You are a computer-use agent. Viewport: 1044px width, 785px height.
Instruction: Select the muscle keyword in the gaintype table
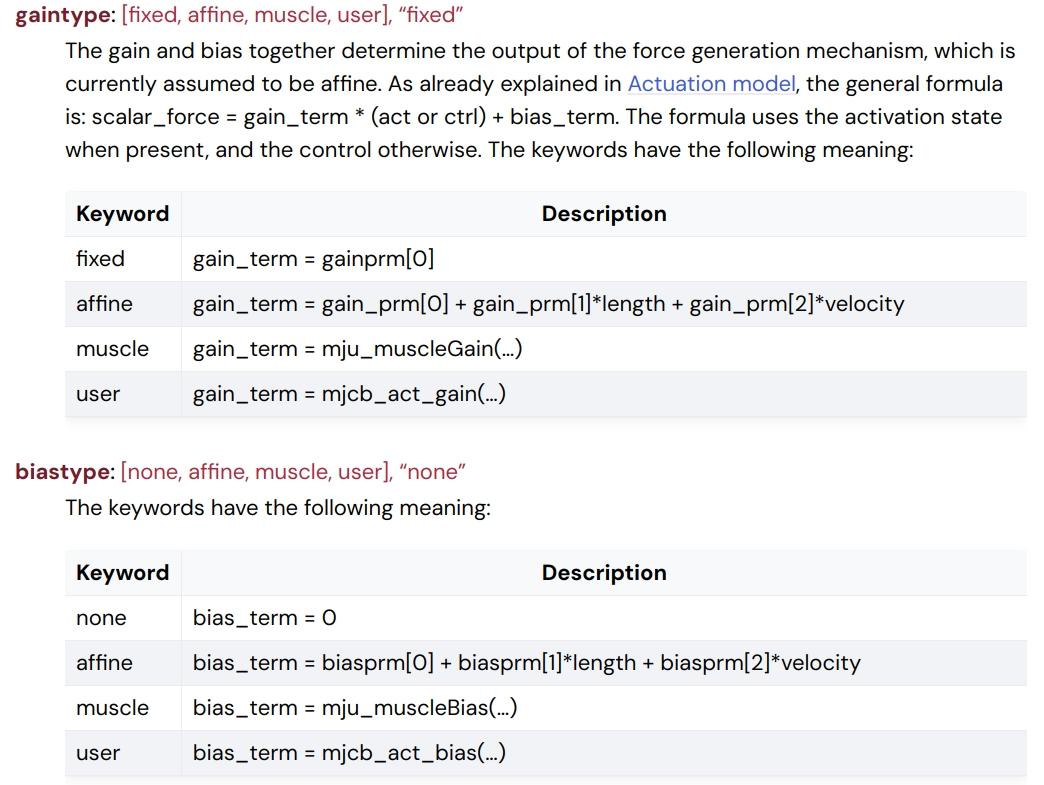pos(112,349)
